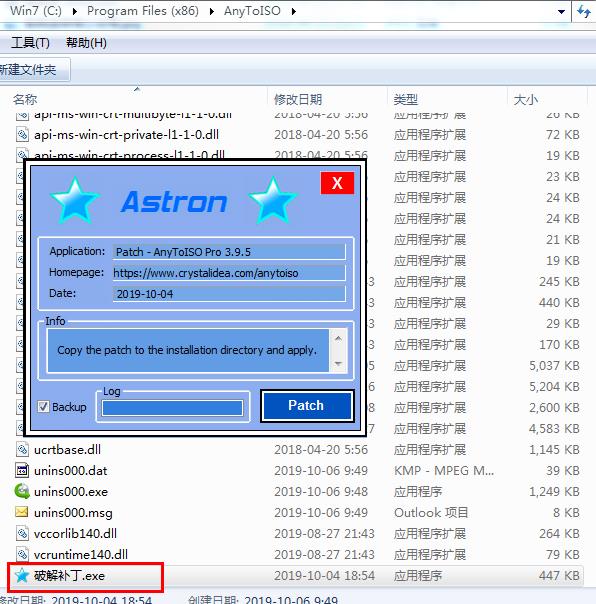Viewport: 596px width, 604px height.
Task: Select the unins000.msg envelope icon
Action: click(x=22, y=512)
